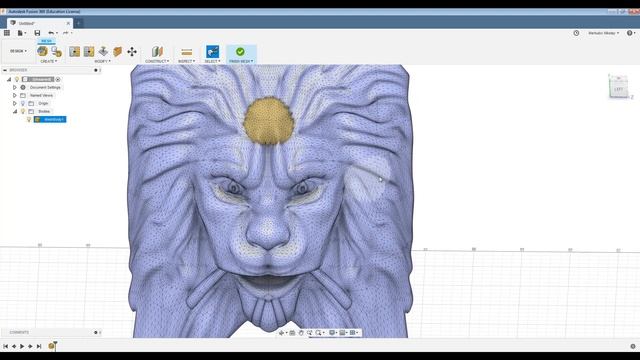This screenshot has height=360, width=640.
Task: Select the MESH ribbon tab
Action: [x=47, y=41]
